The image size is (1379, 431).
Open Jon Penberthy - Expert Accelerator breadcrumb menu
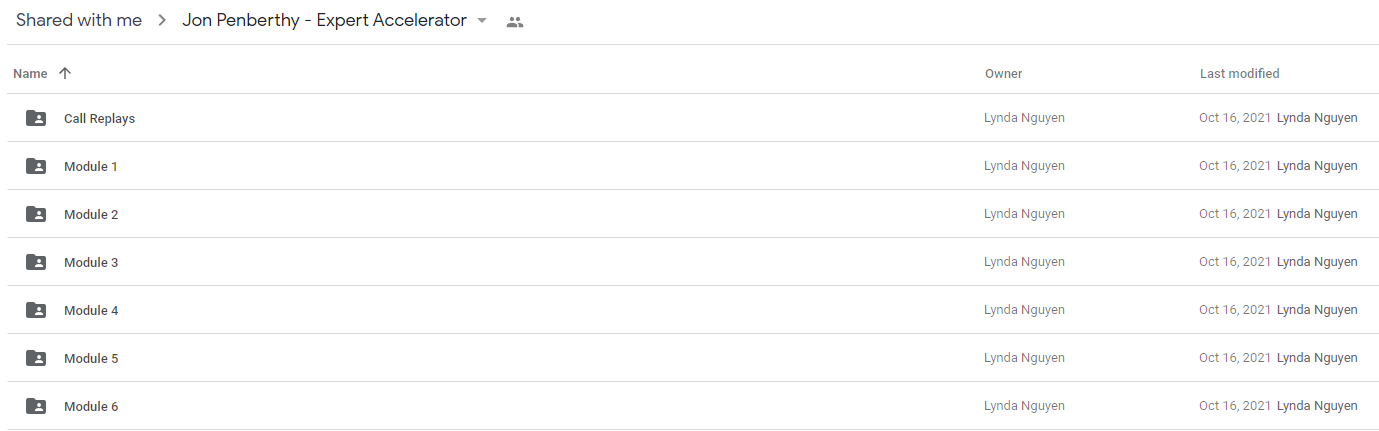[x=325, y=21]
